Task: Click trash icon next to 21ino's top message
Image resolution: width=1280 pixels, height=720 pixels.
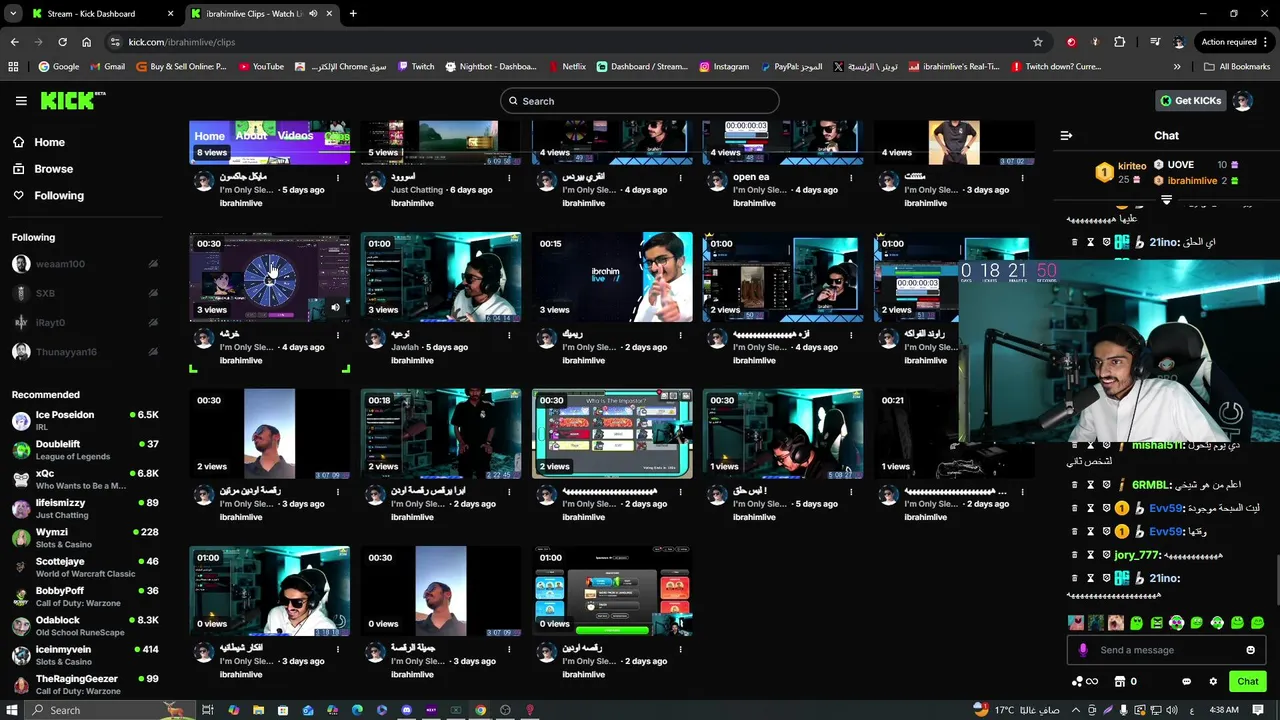Action: [1075, 242]
